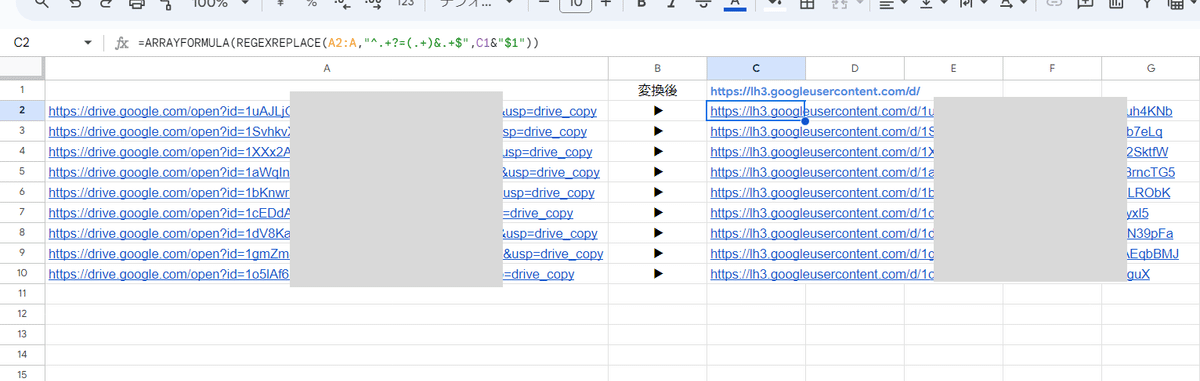Open the drive link starting id=1aWqIn
The width and height of the screenshot is (1200, 381).
[169, 172]
